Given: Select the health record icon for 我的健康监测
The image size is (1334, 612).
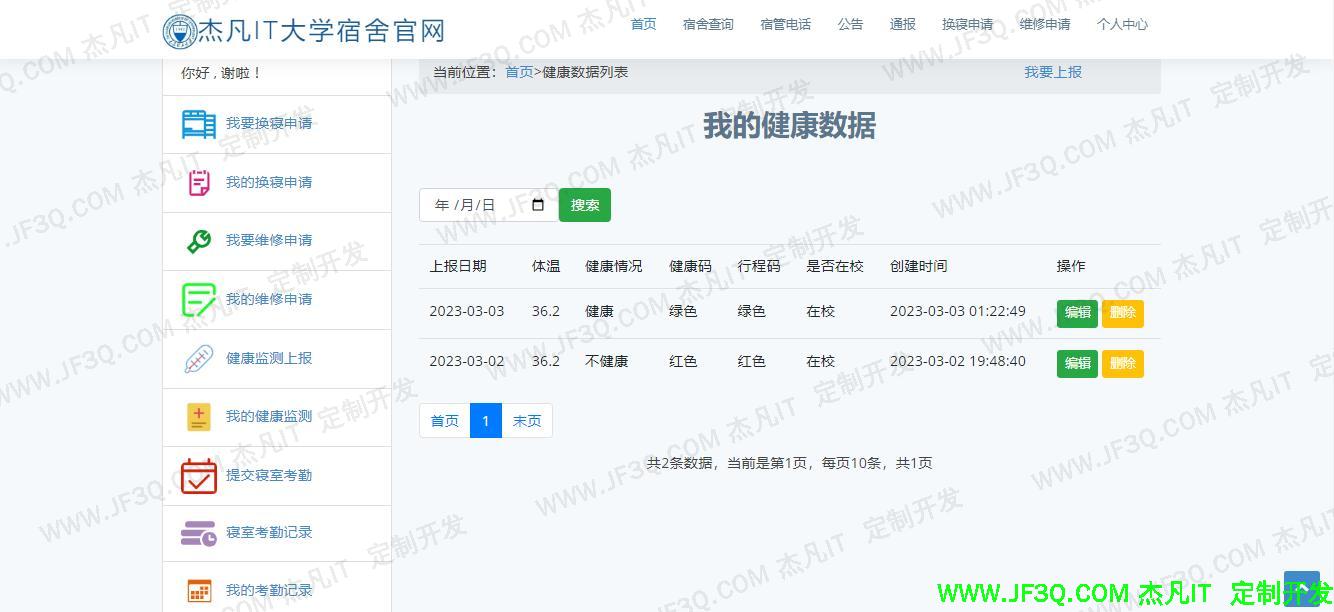Looking at the screenshot, I should [197, 416].
